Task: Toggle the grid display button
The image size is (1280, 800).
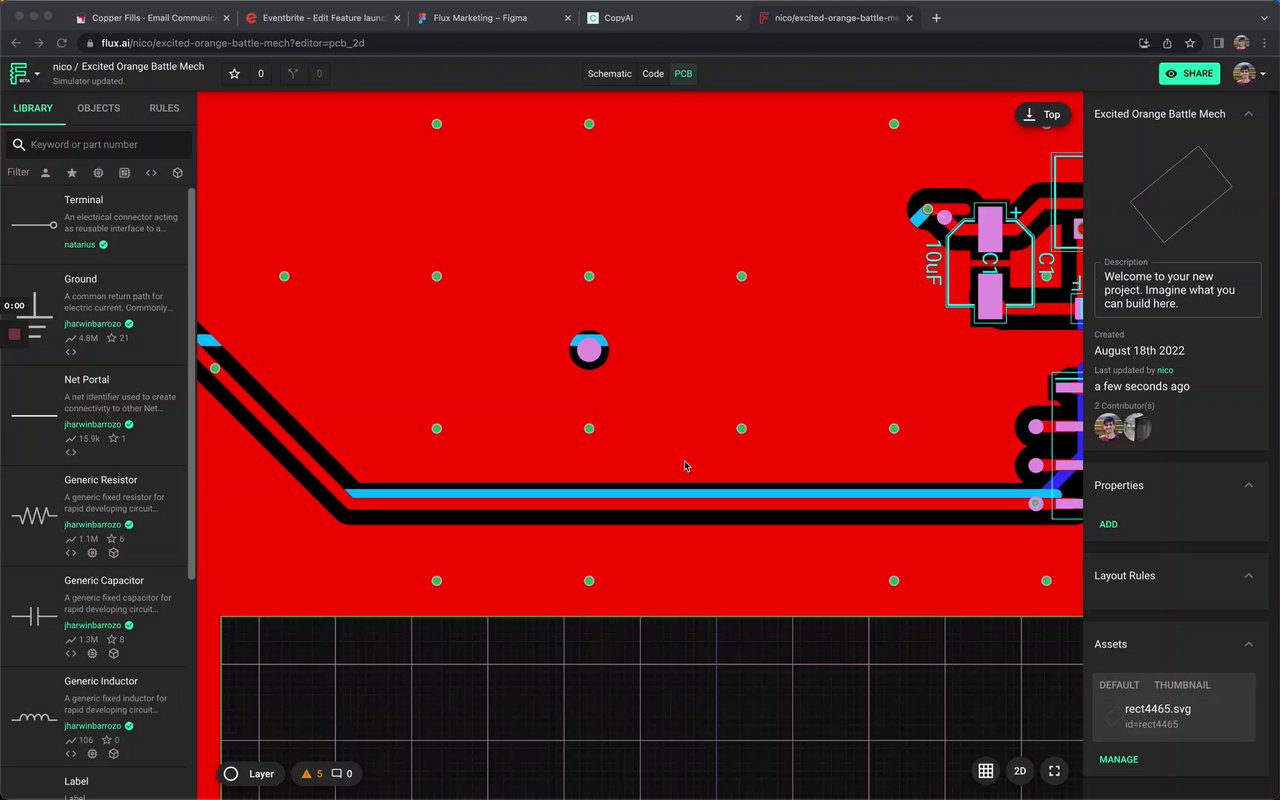Action: (x=986, y=771)
